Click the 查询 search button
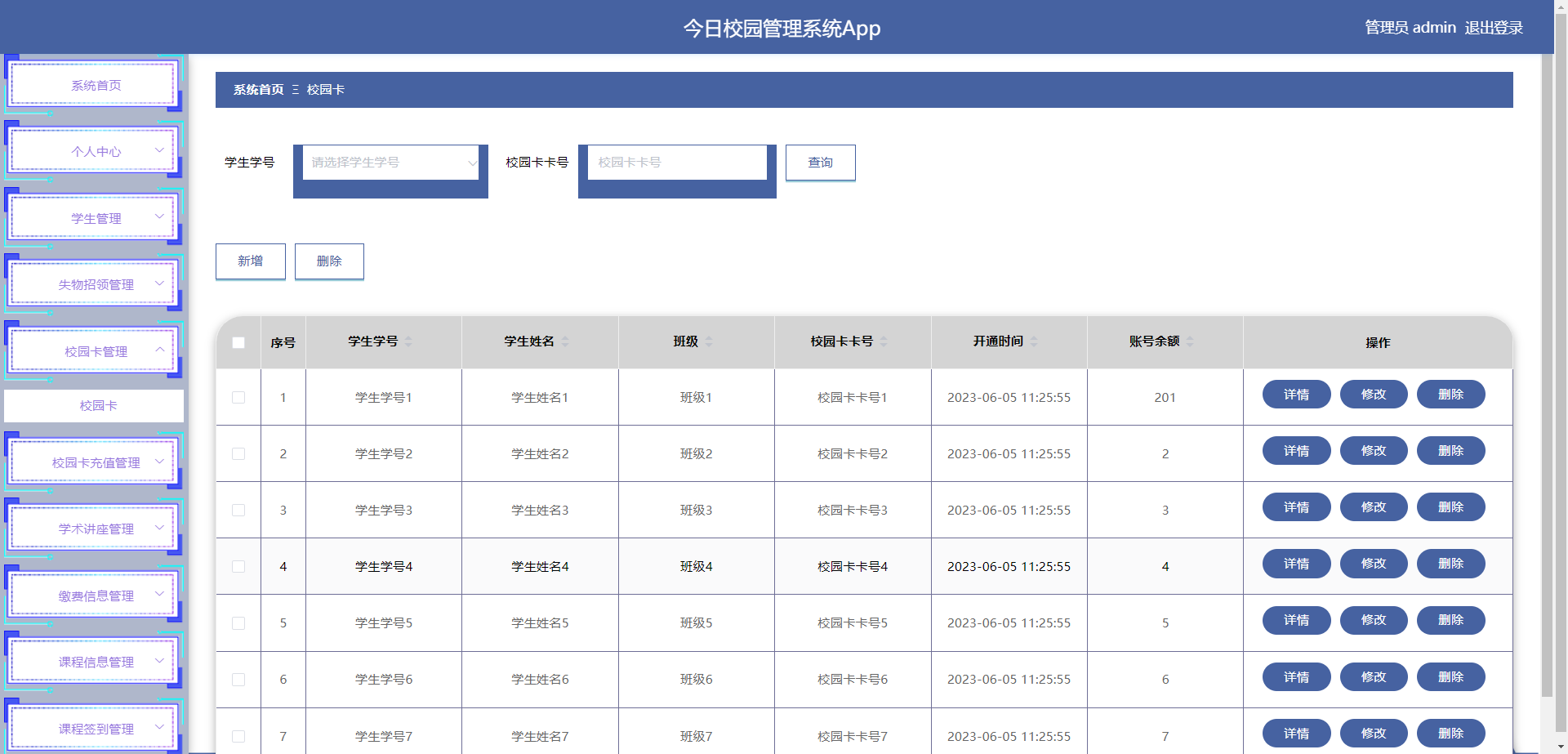 (x=820, y=162)
